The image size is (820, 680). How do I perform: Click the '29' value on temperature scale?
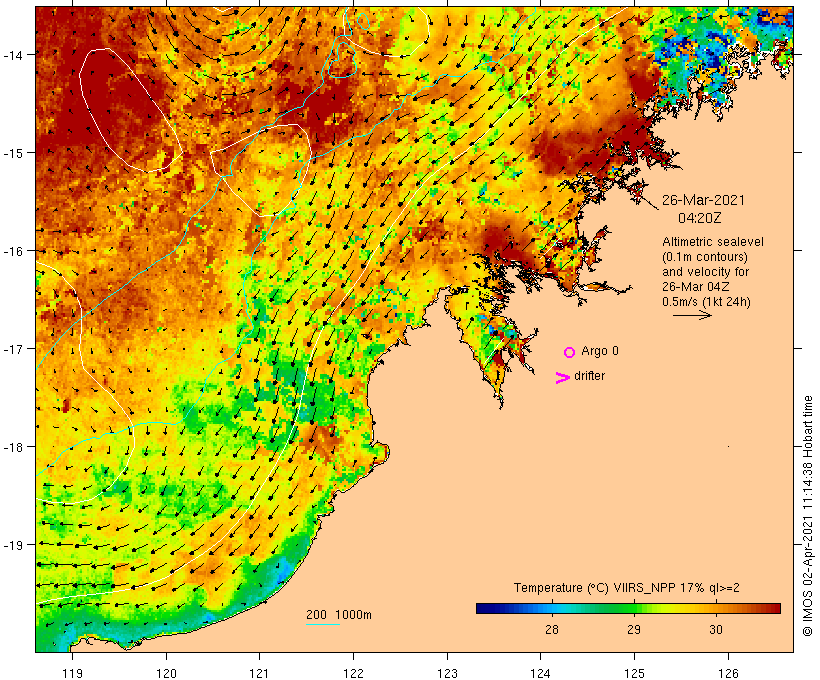(x=634, y=629)
